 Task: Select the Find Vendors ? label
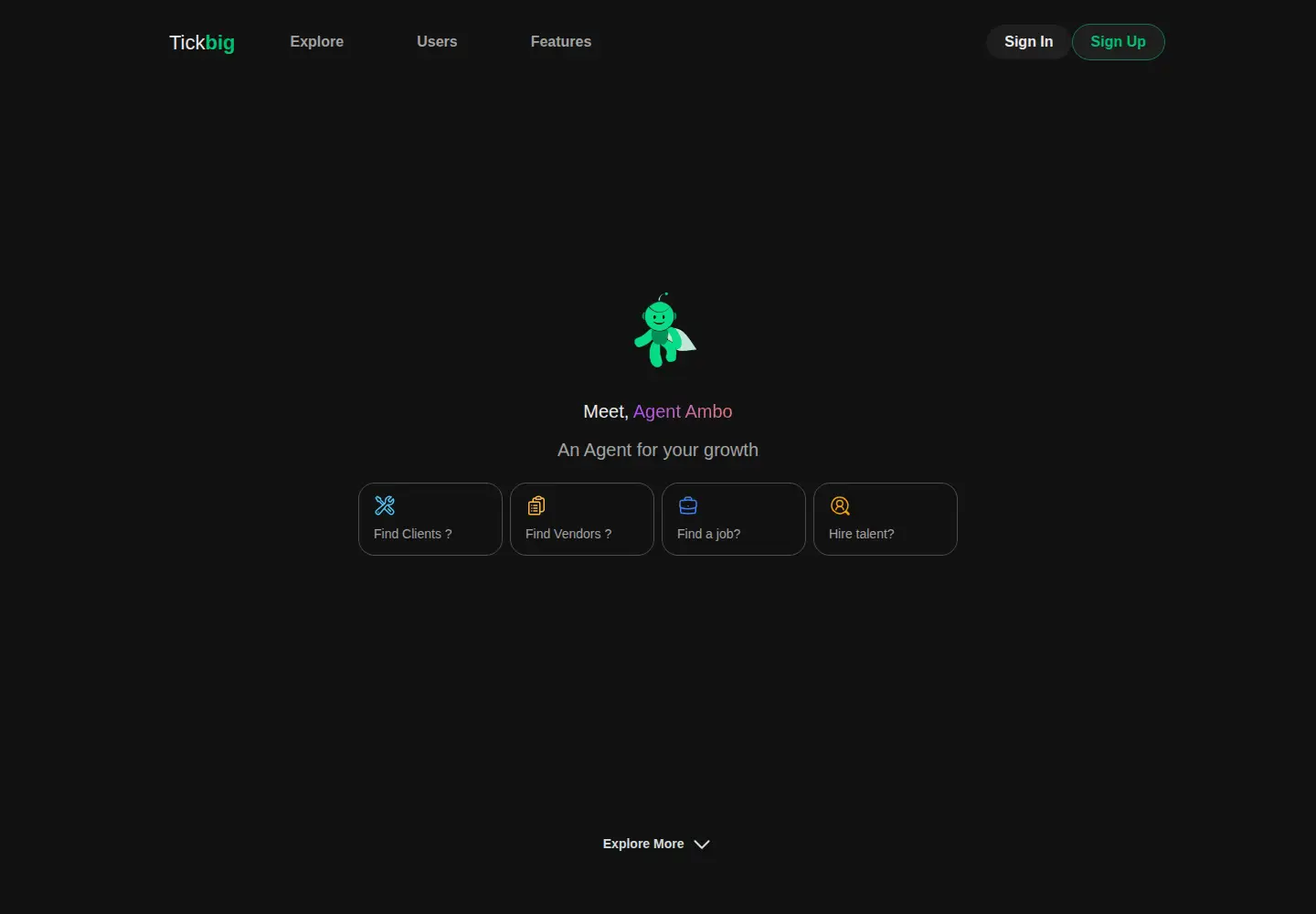(x=568, y=534)
